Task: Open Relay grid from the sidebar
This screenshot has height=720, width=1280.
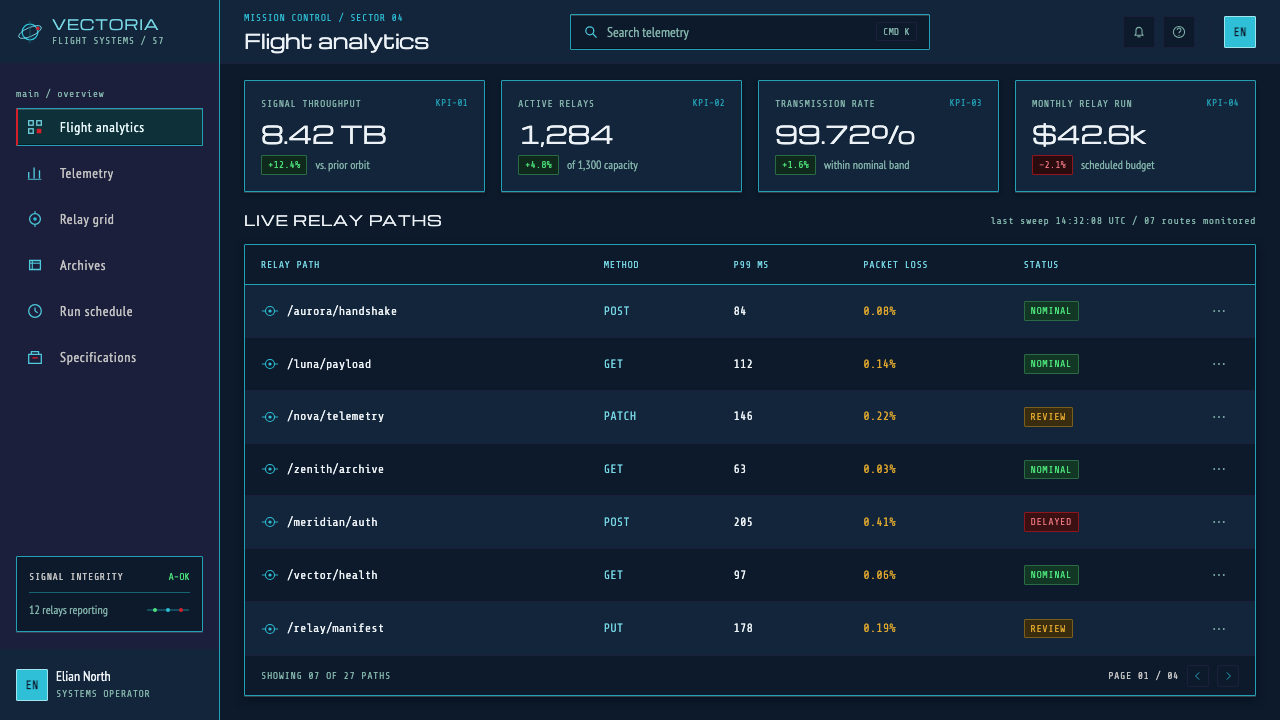Action: 110,219
